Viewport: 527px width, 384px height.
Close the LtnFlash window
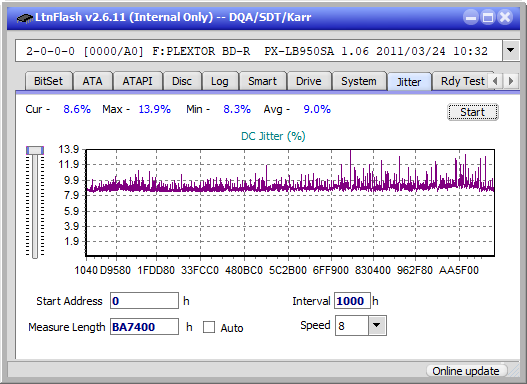coord(505,17)
